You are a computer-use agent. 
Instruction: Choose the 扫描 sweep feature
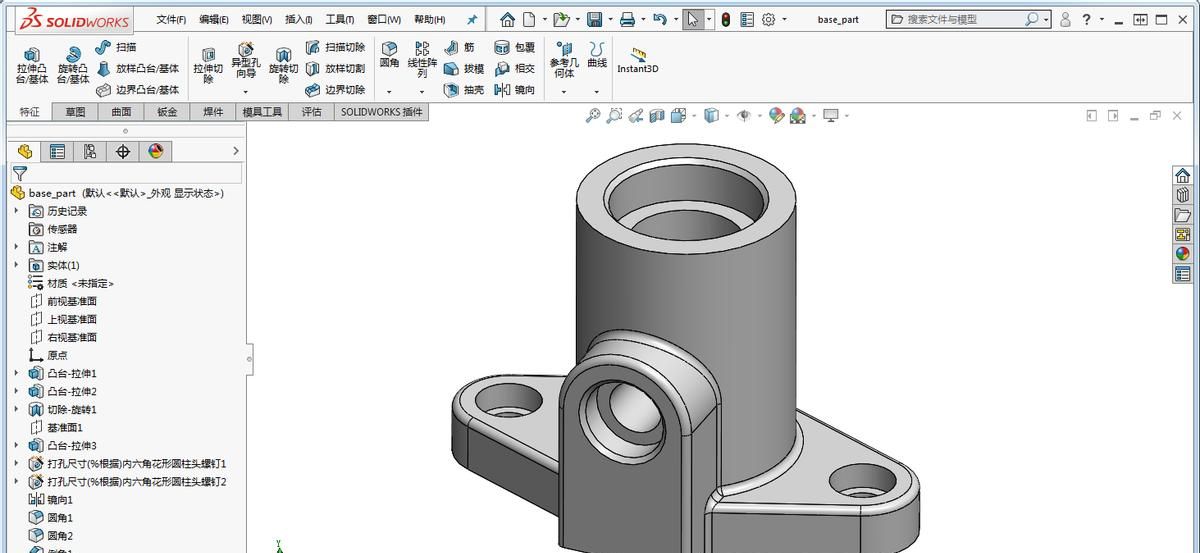pos(116,47)
